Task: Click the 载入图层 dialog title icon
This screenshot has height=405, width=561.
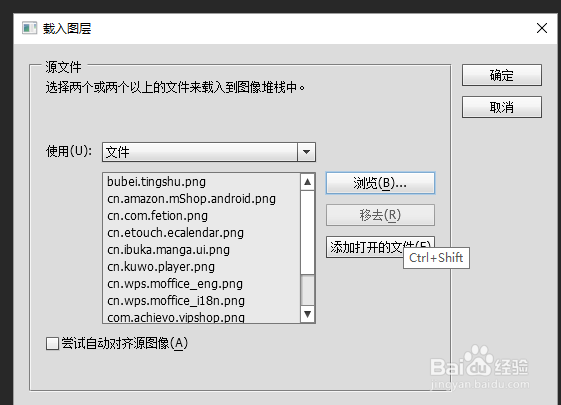Action: pyautogui.click(x=29, y=28)
